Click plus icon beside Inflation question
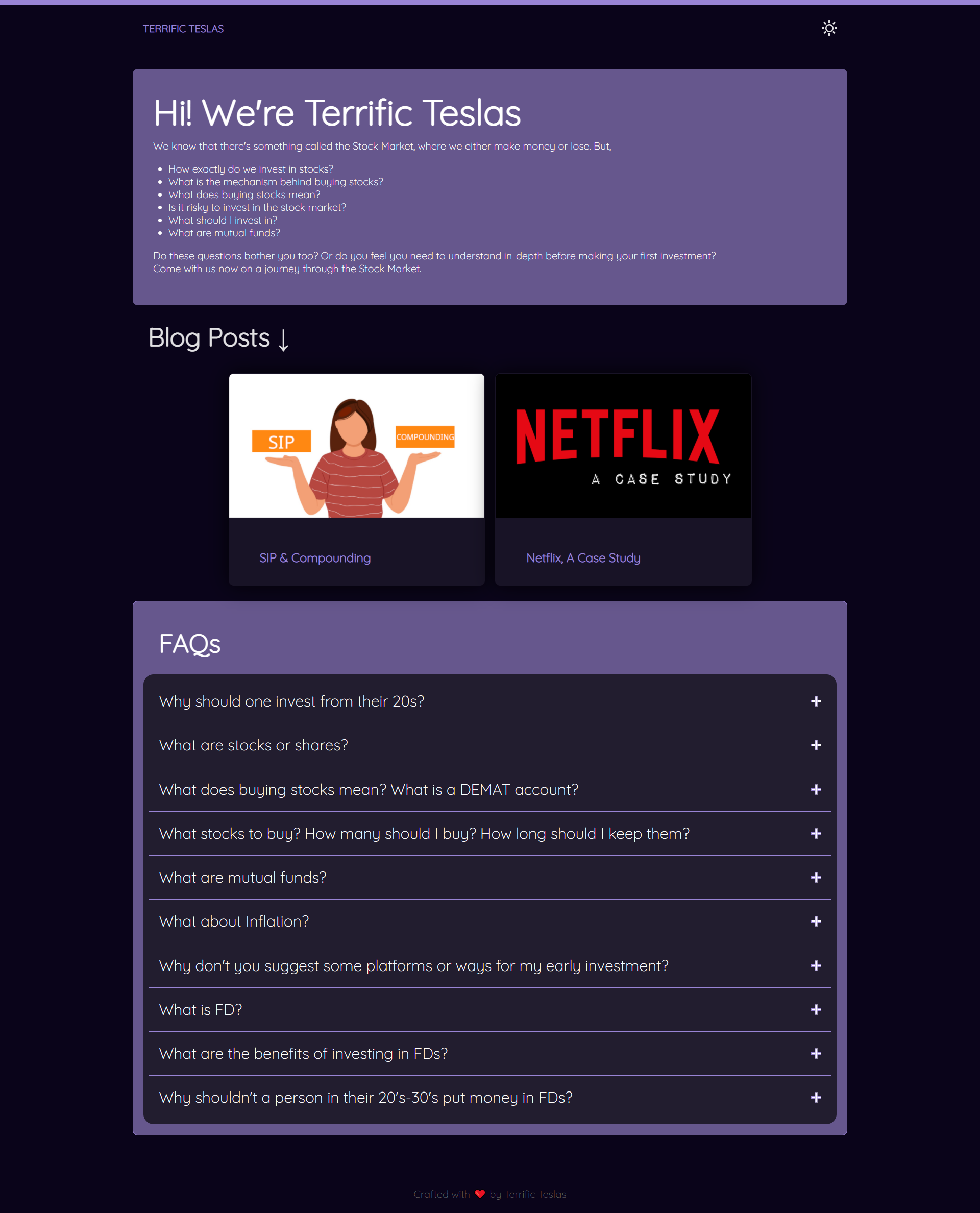The height and width of the screenshot is (1213, 980). pyautogui.click(x=816, y=921)
